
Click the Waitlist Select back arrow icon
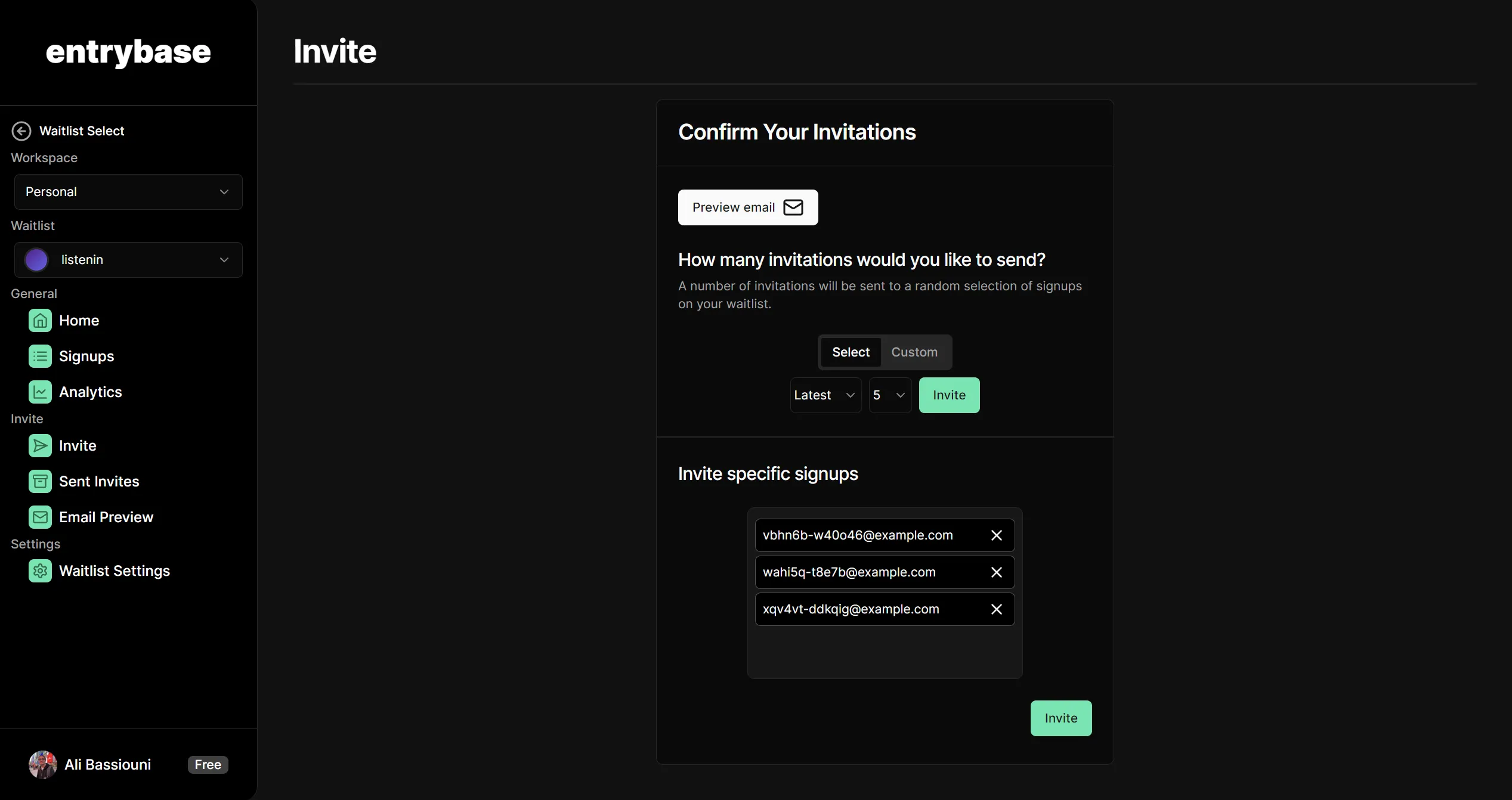pyautogui.click(x=21, y=131)
